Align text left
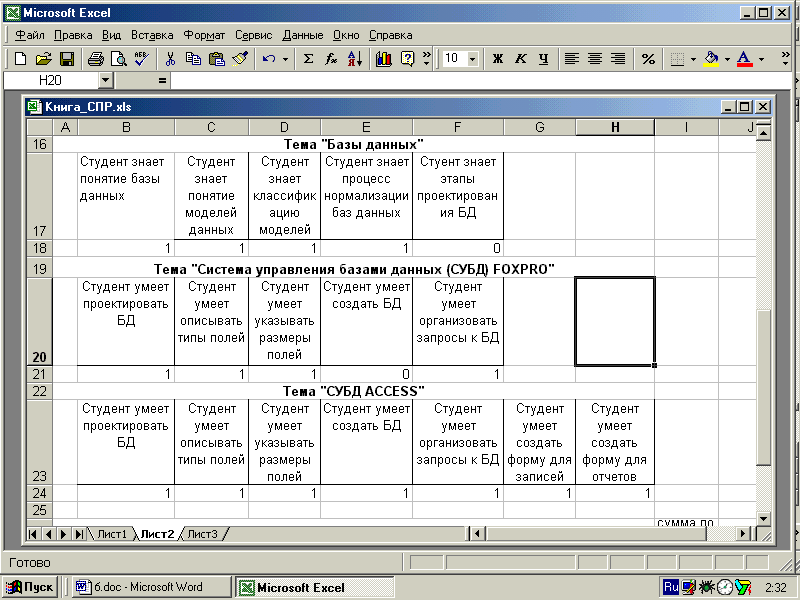 click(x=571, y=59)
